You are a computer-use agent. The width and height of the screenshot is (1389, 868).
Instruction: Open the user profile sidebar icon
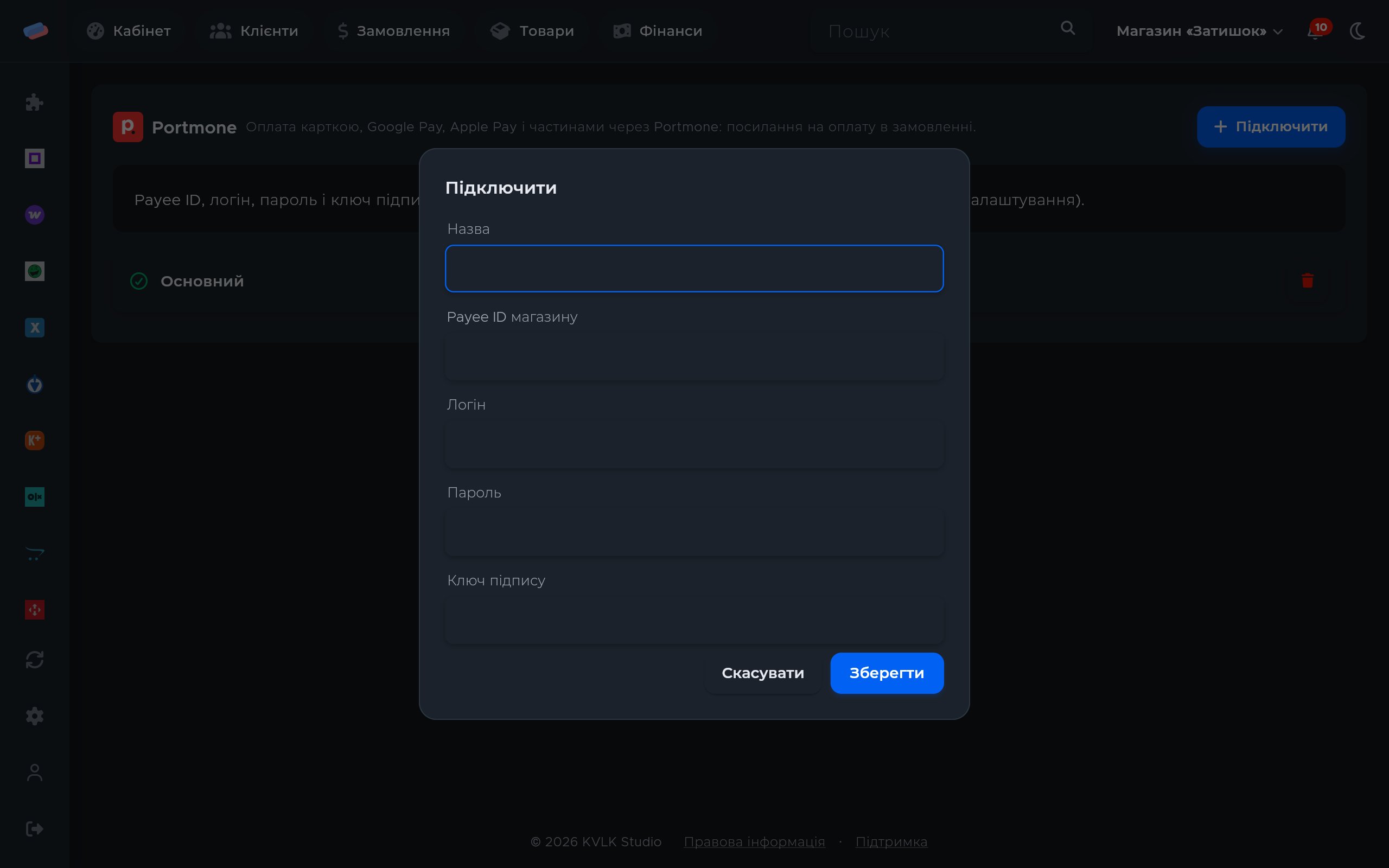pyautogui.click(x=34, y=772)
